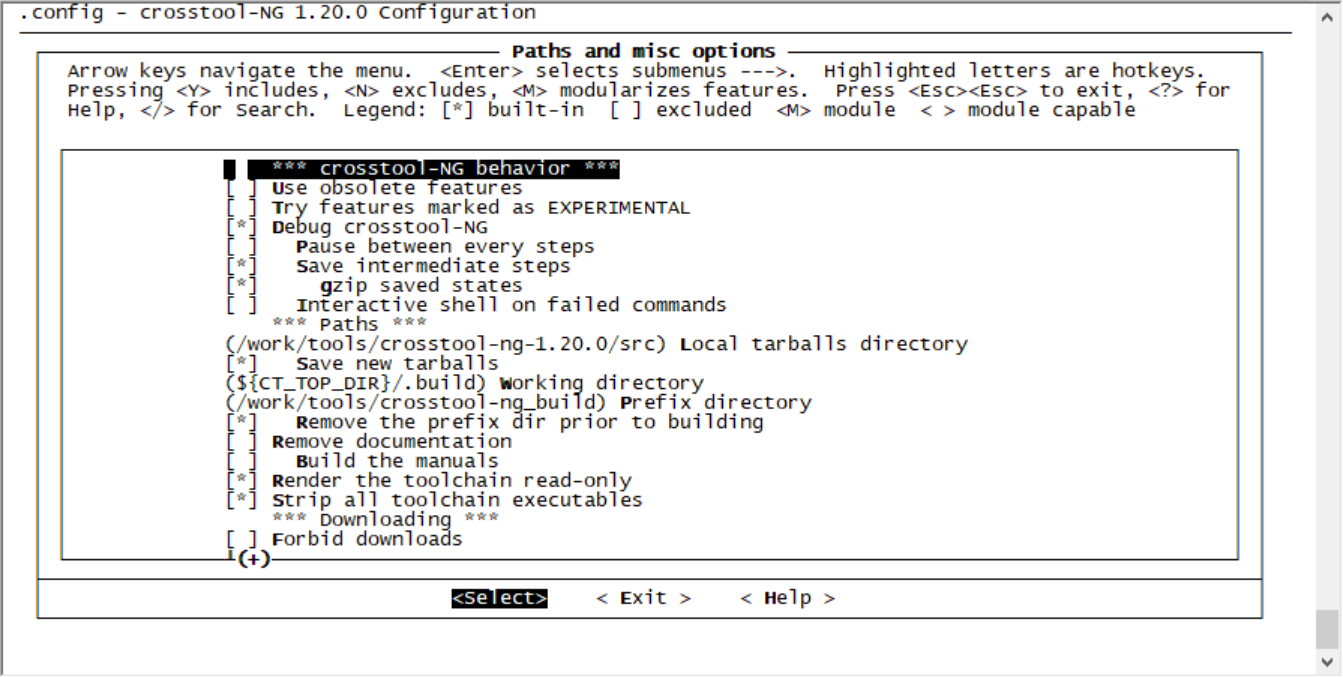Image resolution: width=1343 pixels, height=677 pixels.
Task: Enable Remove documentation option
Action: tap(241, 441)
